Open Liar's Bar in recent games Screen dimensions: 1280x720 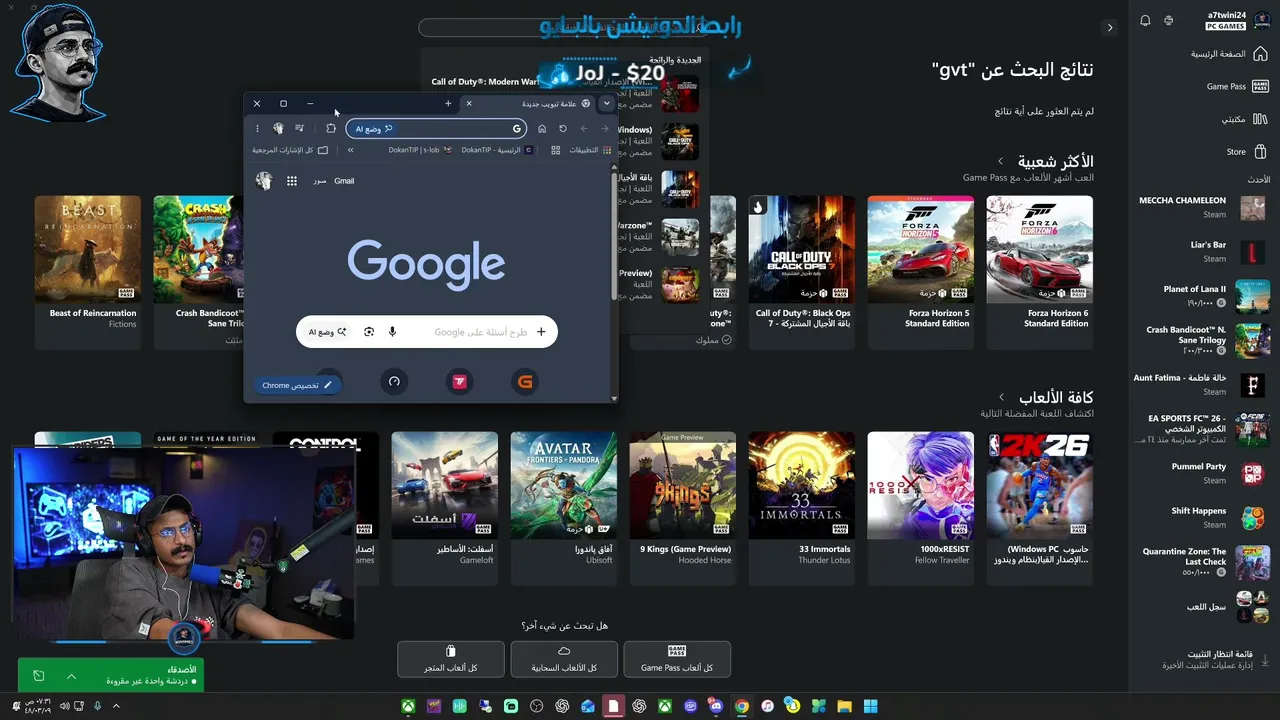[x=1226, y=251]
